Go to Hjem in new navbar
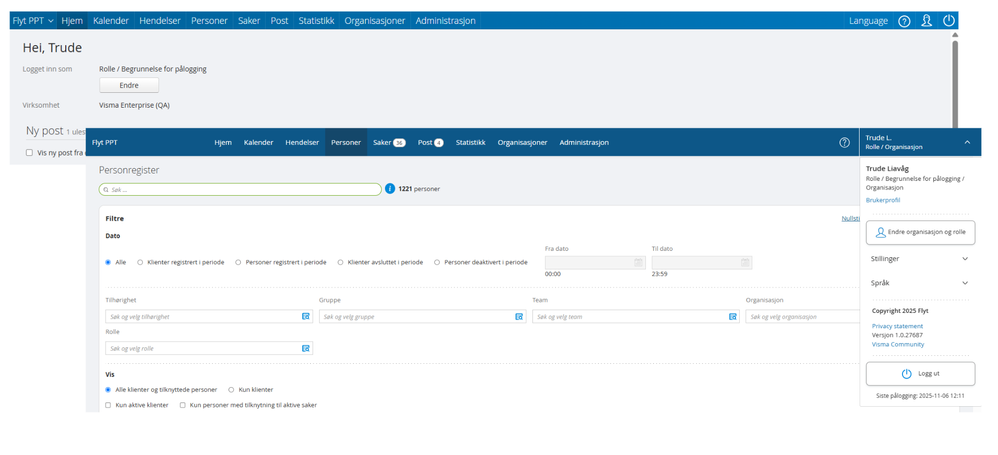Image resolution: width=998 pixels, height=455 pixels. pos(223,143)
